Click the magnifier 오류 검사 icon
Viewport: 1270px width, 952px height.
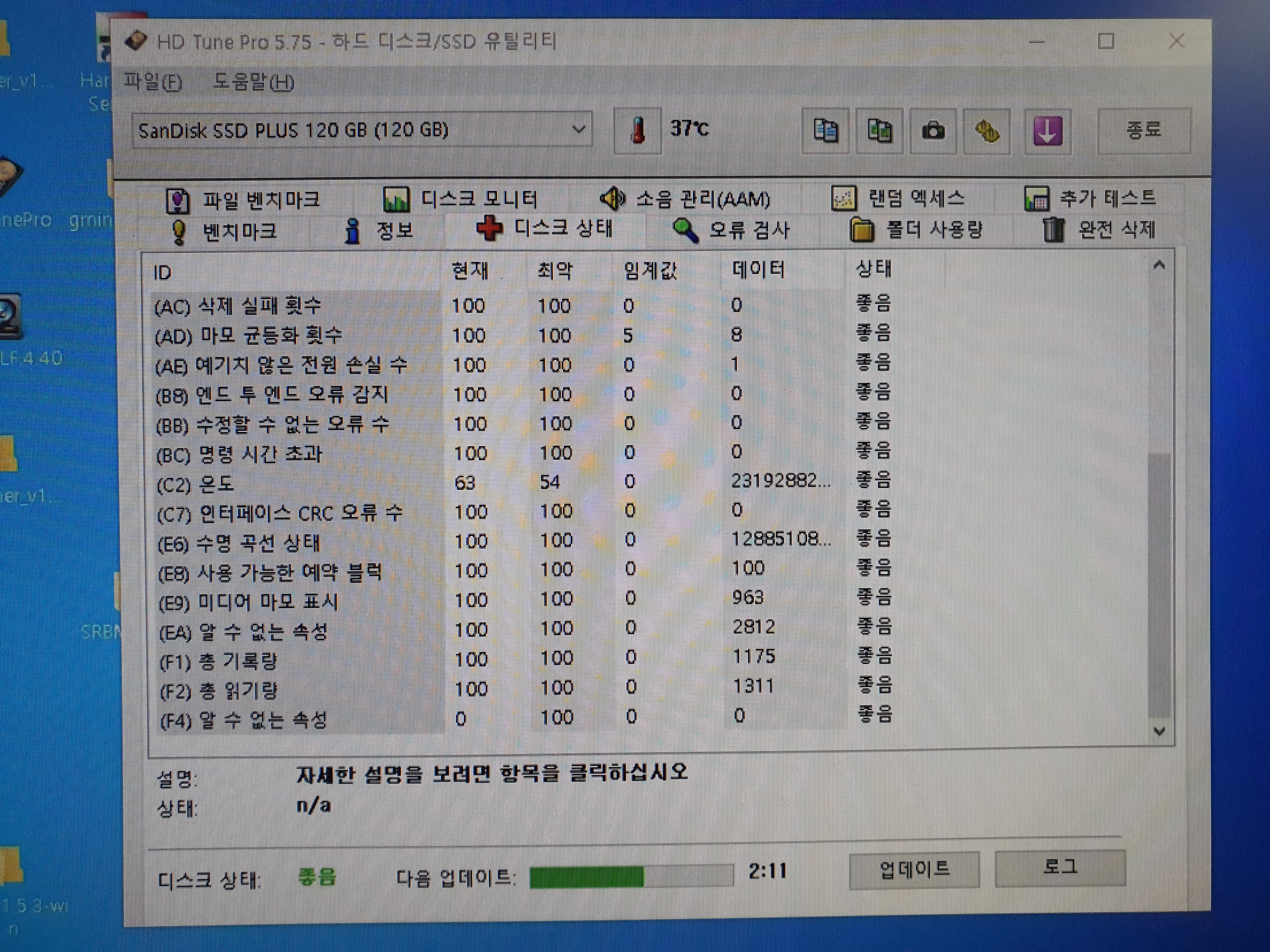685,231
